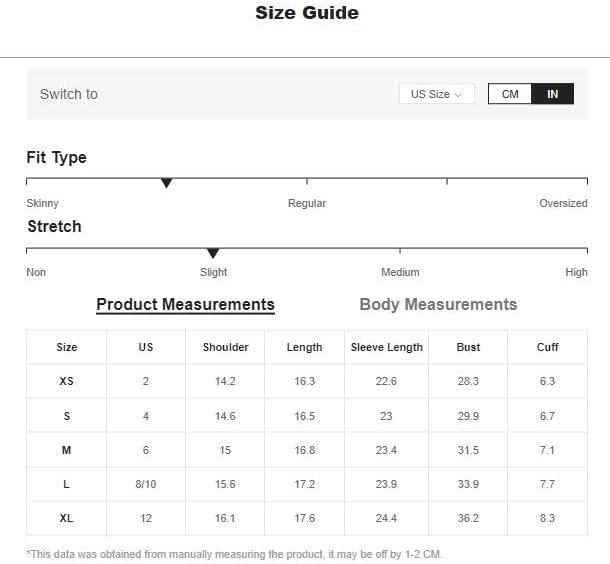The image size is (610, 564).
Task: Click the Regular fit label
Action: coord(307,203)
